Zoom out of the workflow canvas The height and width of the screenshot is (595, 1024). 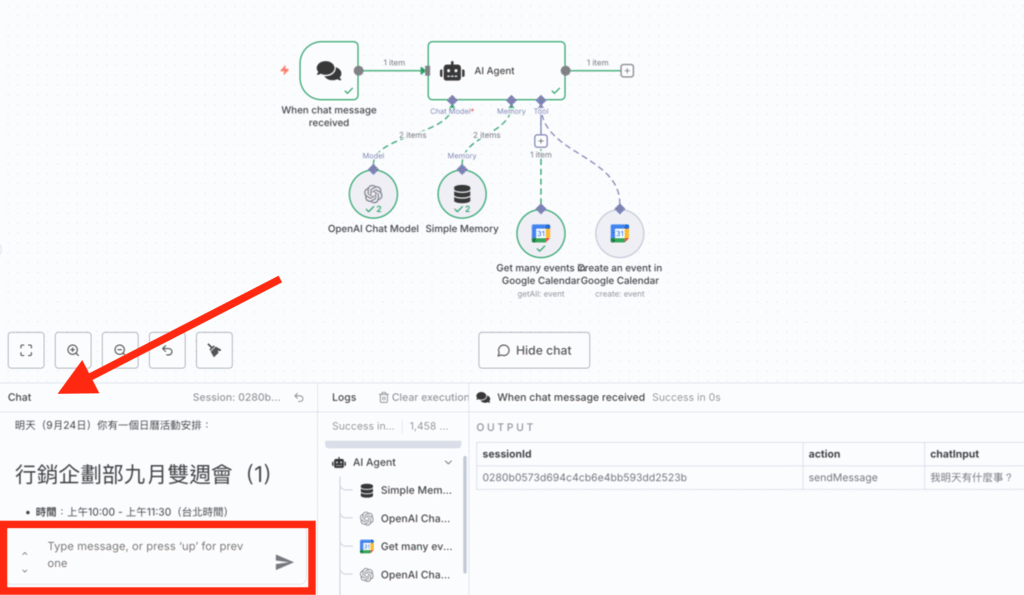click(x=120, y=350)
